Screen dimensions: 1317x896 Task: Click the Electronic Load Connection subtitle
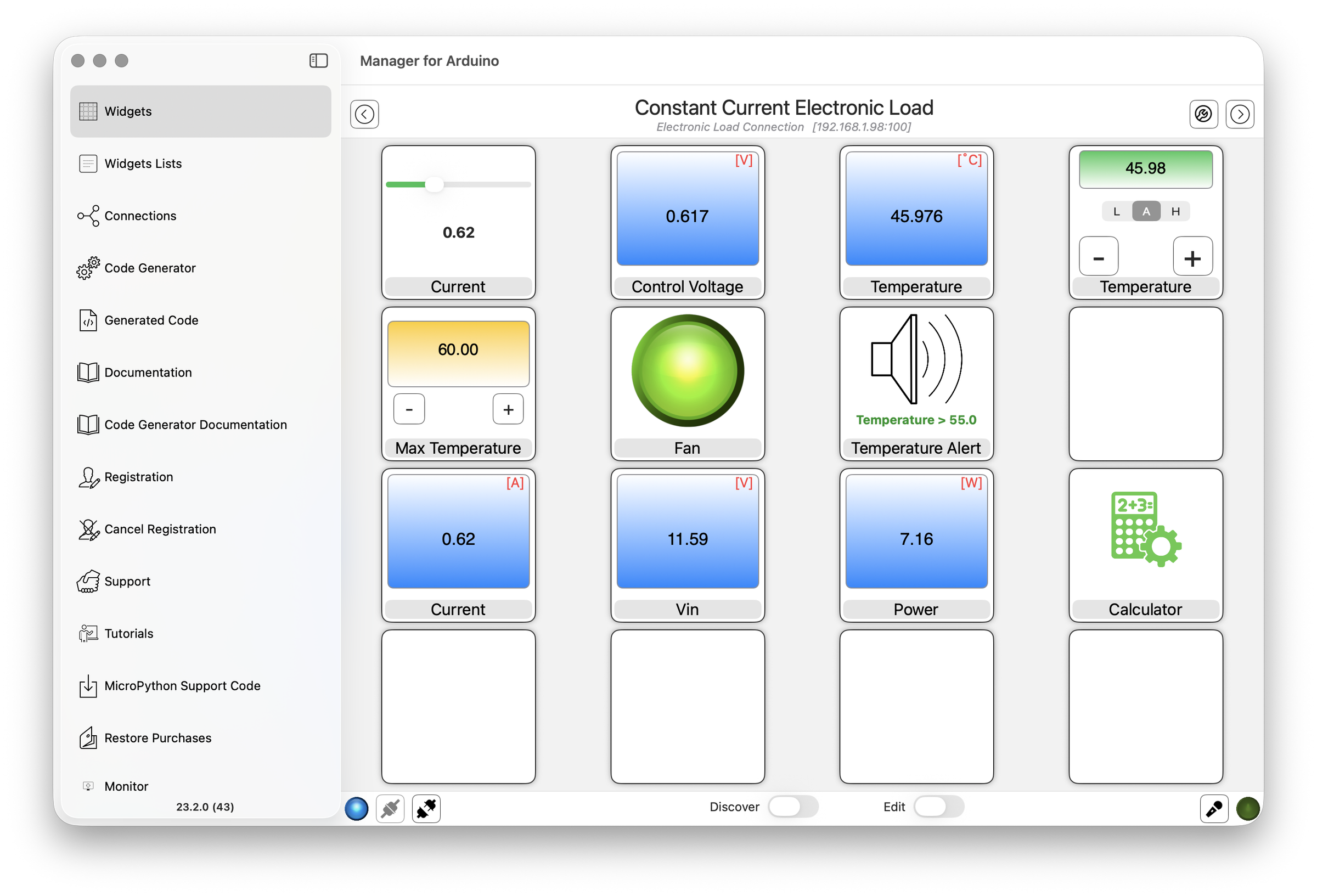pos(730,127)
